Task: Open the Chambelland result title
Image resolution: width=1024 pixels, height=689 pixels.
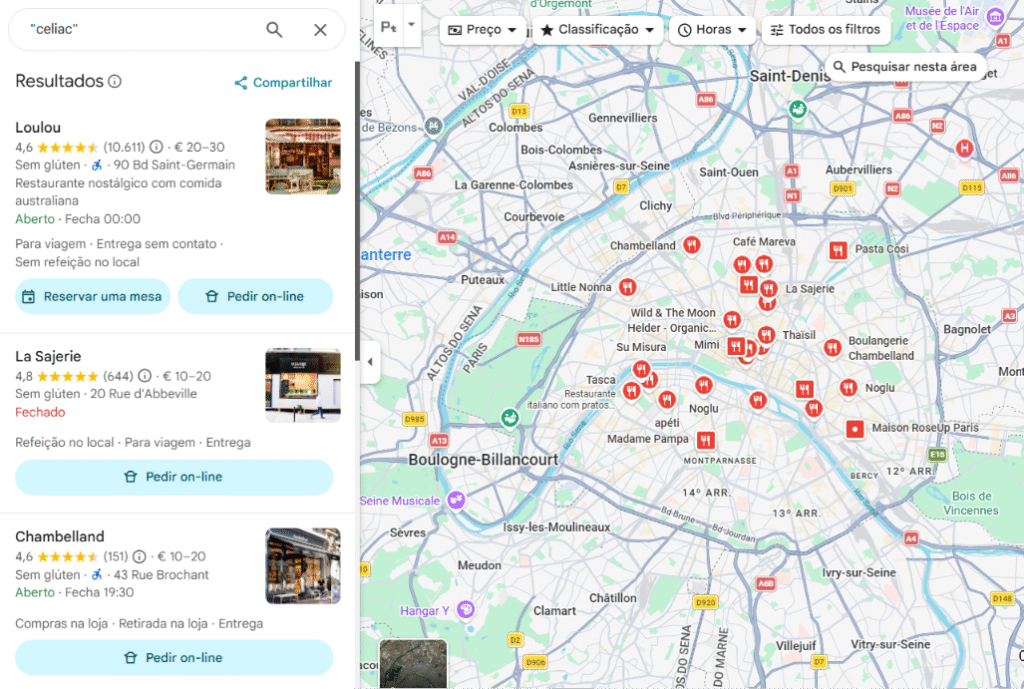Action: [59, 537]
